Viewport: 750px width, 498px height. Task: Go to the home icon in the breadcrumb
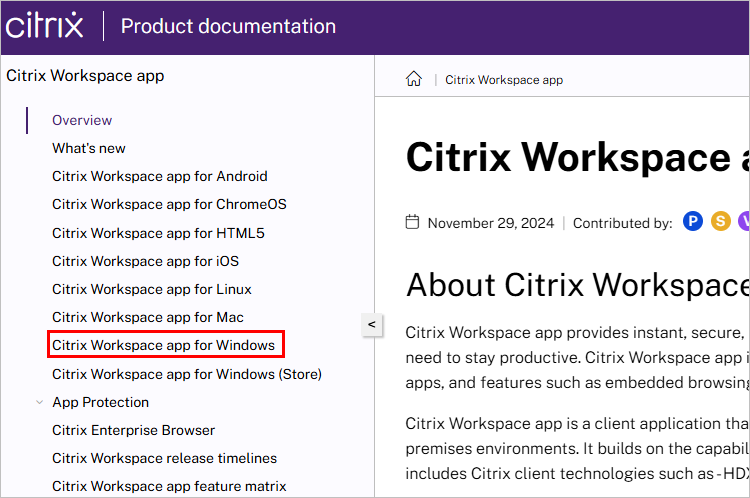point(414,79)
